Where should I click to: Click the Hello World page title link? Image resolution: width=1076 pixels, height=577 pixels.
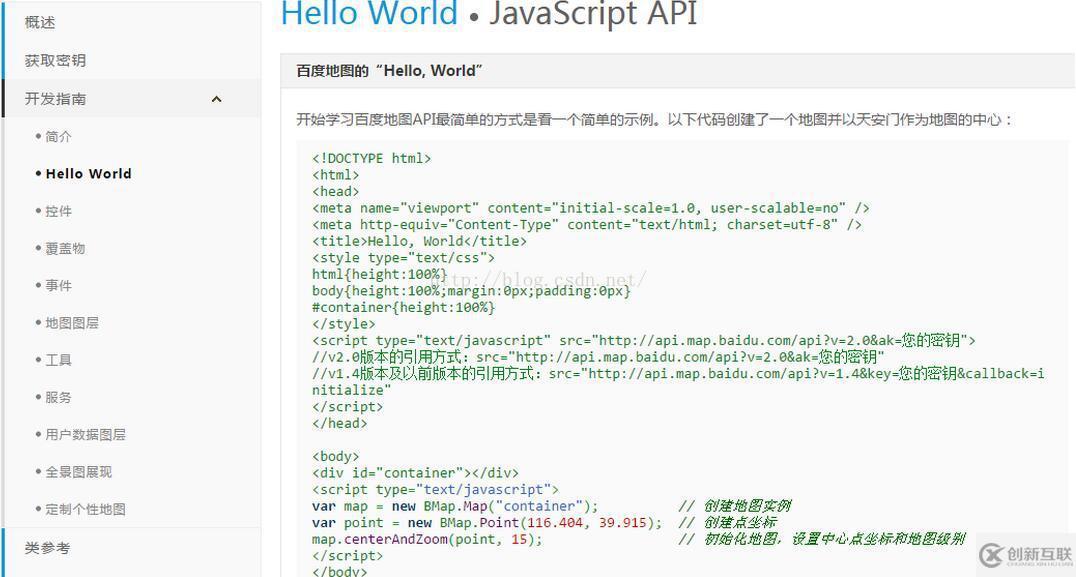pyautogui.click(x=369, y=14)
